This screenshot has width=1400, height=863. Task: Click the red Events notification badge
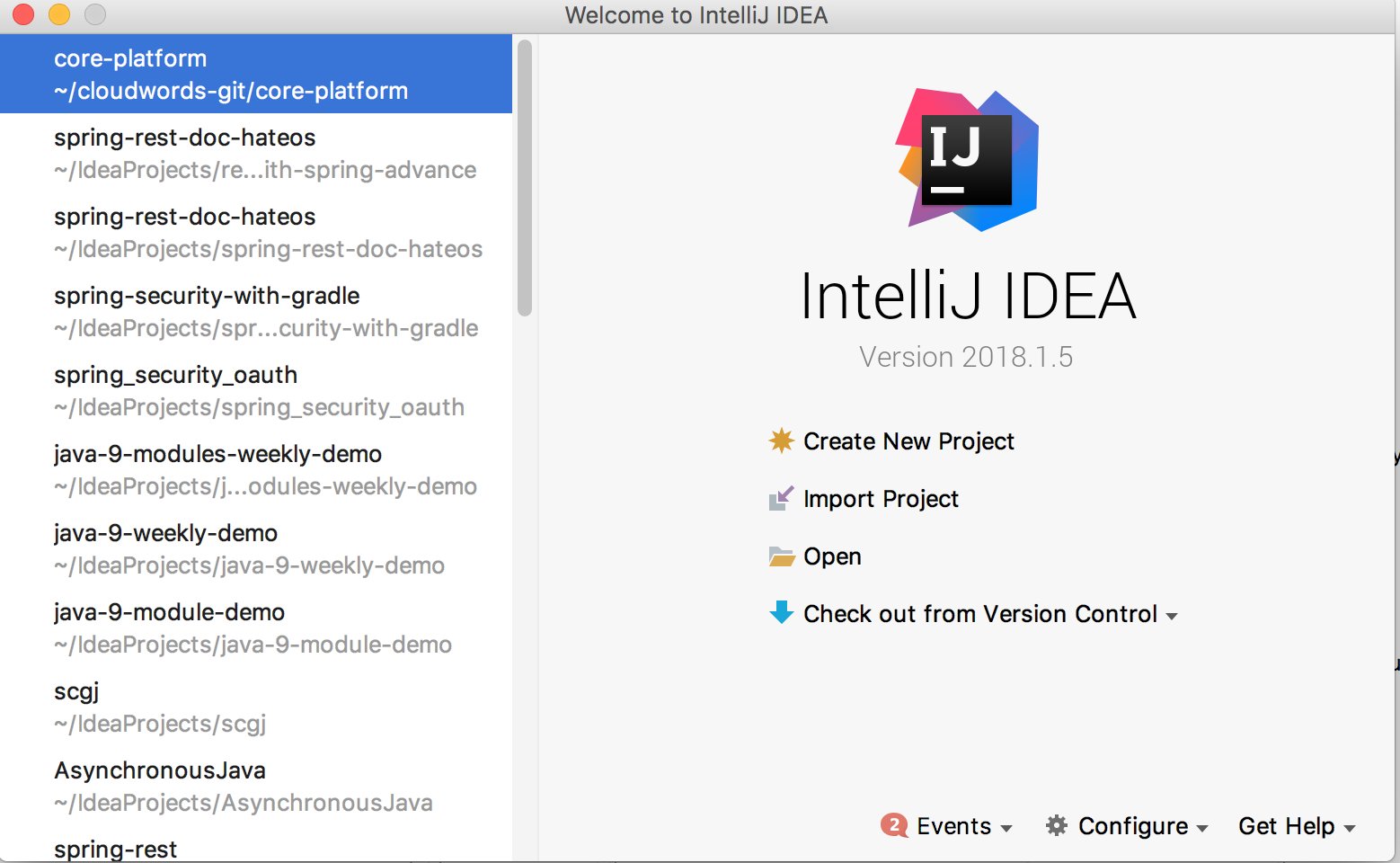click(894, 824)
